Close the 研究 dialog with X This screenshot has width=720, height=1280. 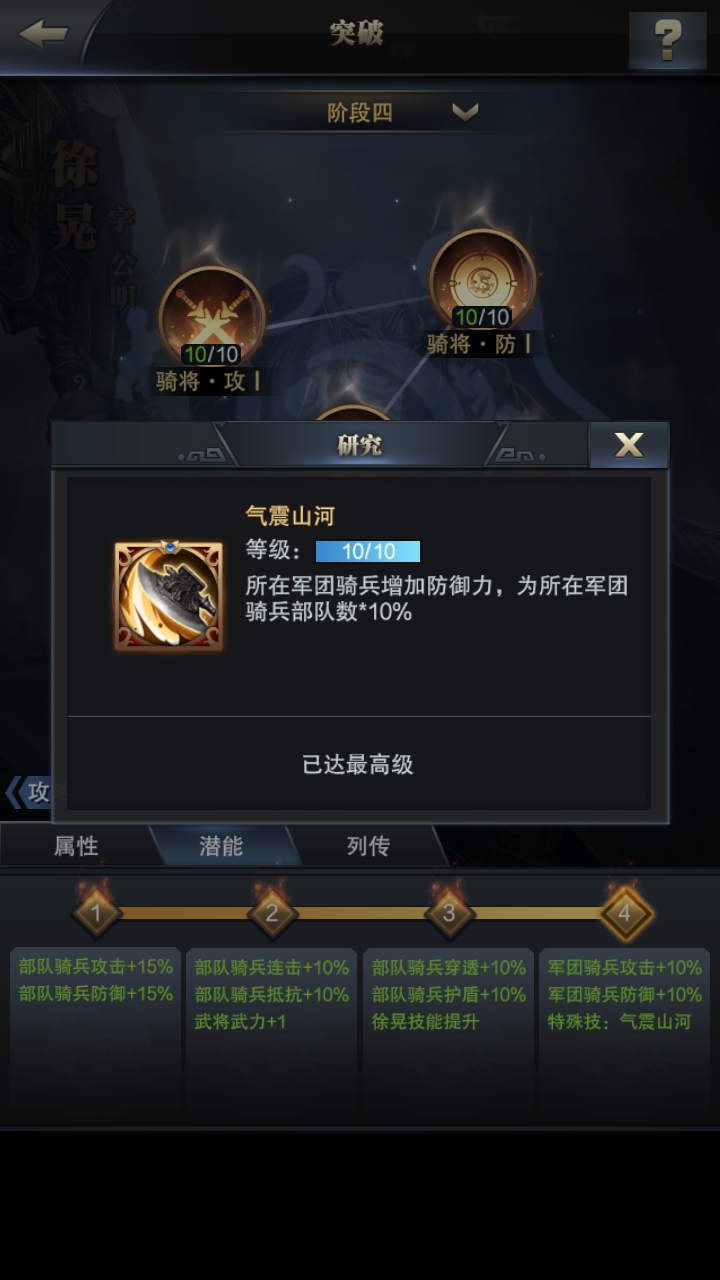coord(629,445)
